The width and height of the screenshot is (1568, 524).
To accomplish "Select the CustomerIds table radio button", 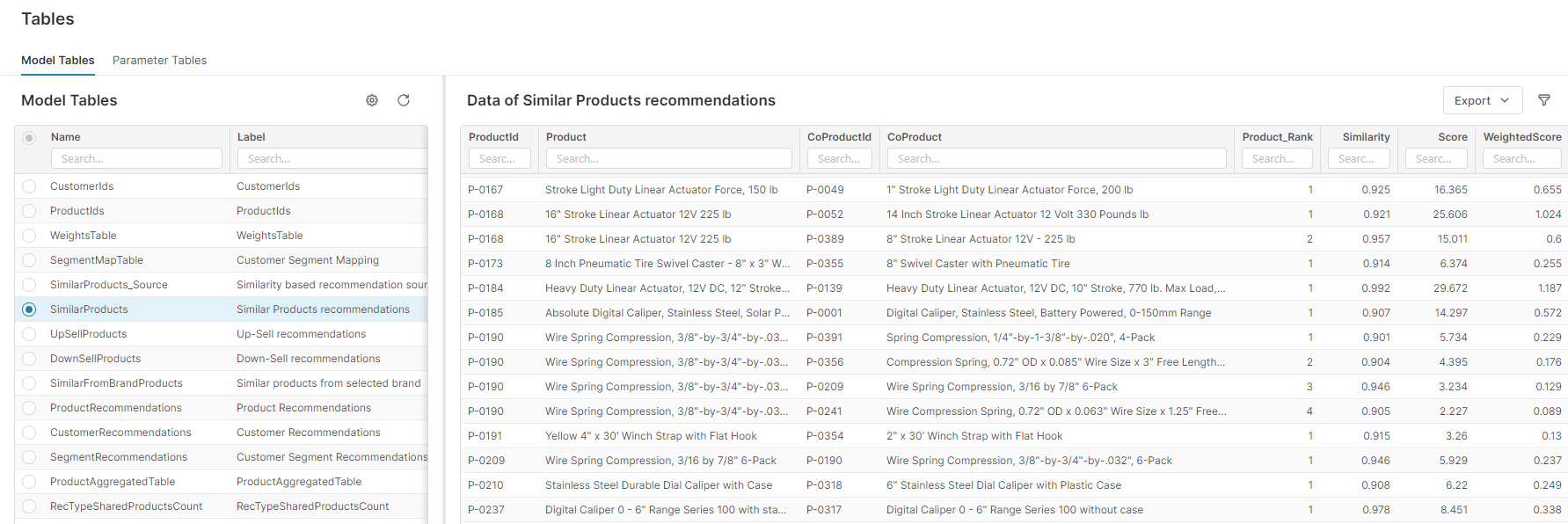I will pos(29,186).
